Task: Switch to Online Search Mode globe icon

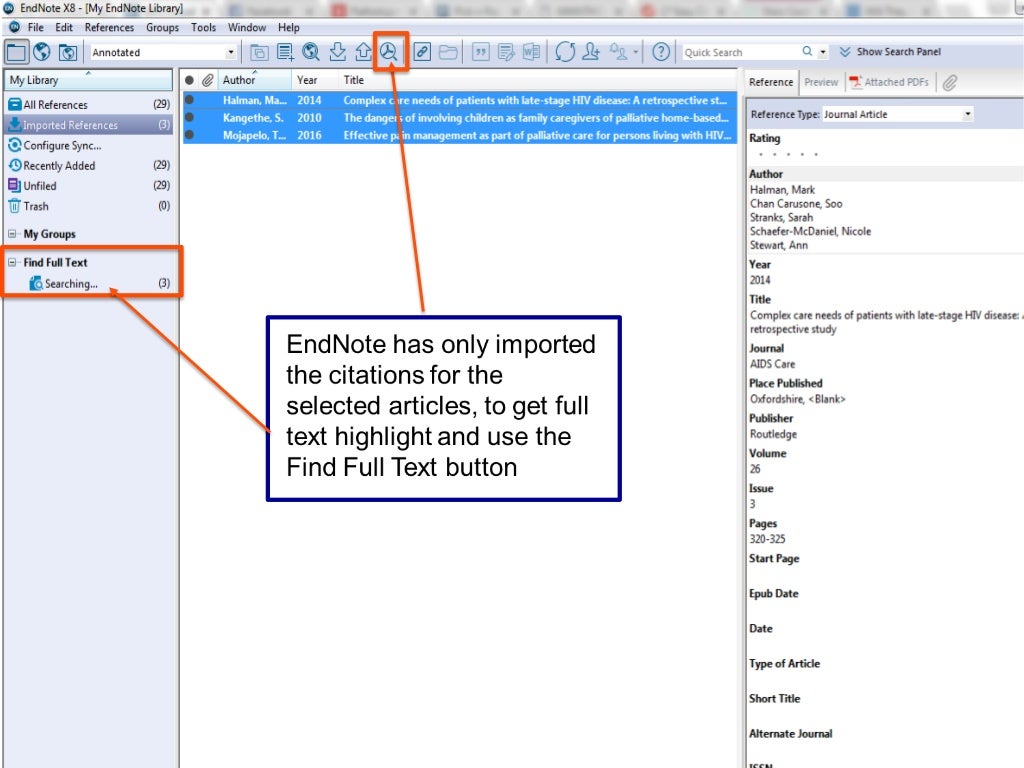Action: (x=42, y=52)
